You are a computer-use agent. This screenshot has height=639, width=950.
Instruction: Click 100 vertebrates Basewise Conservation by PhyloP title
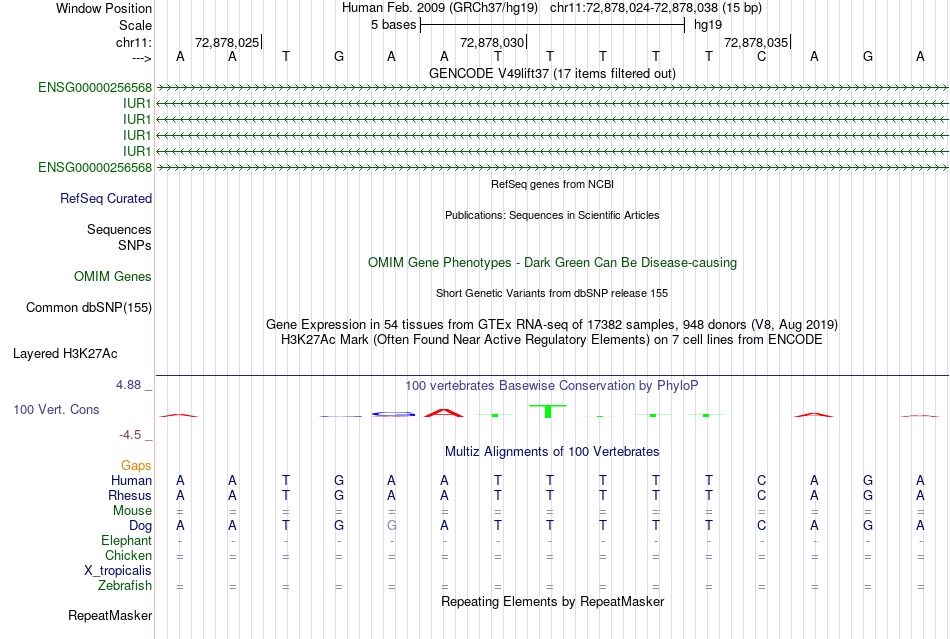pyautogui.click(x=552, y=386)
